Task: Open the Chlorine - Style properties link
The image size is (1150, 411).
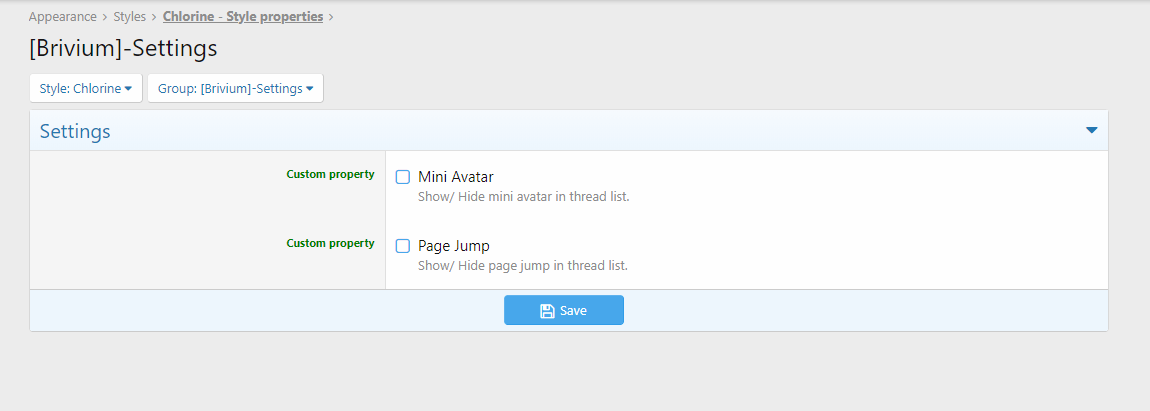Action: click(x=243, y=17)
